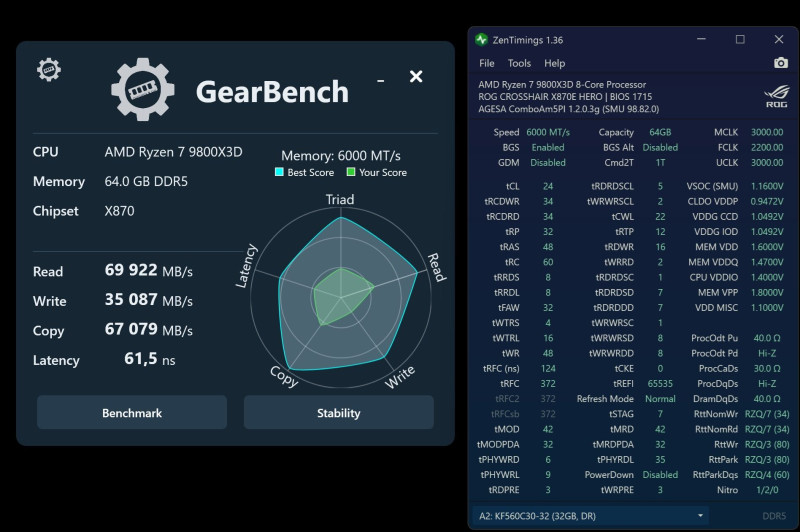This screenshot has width=800, height=532.
Task: Click the Copy axis label on radar chart
Action: 284,376
